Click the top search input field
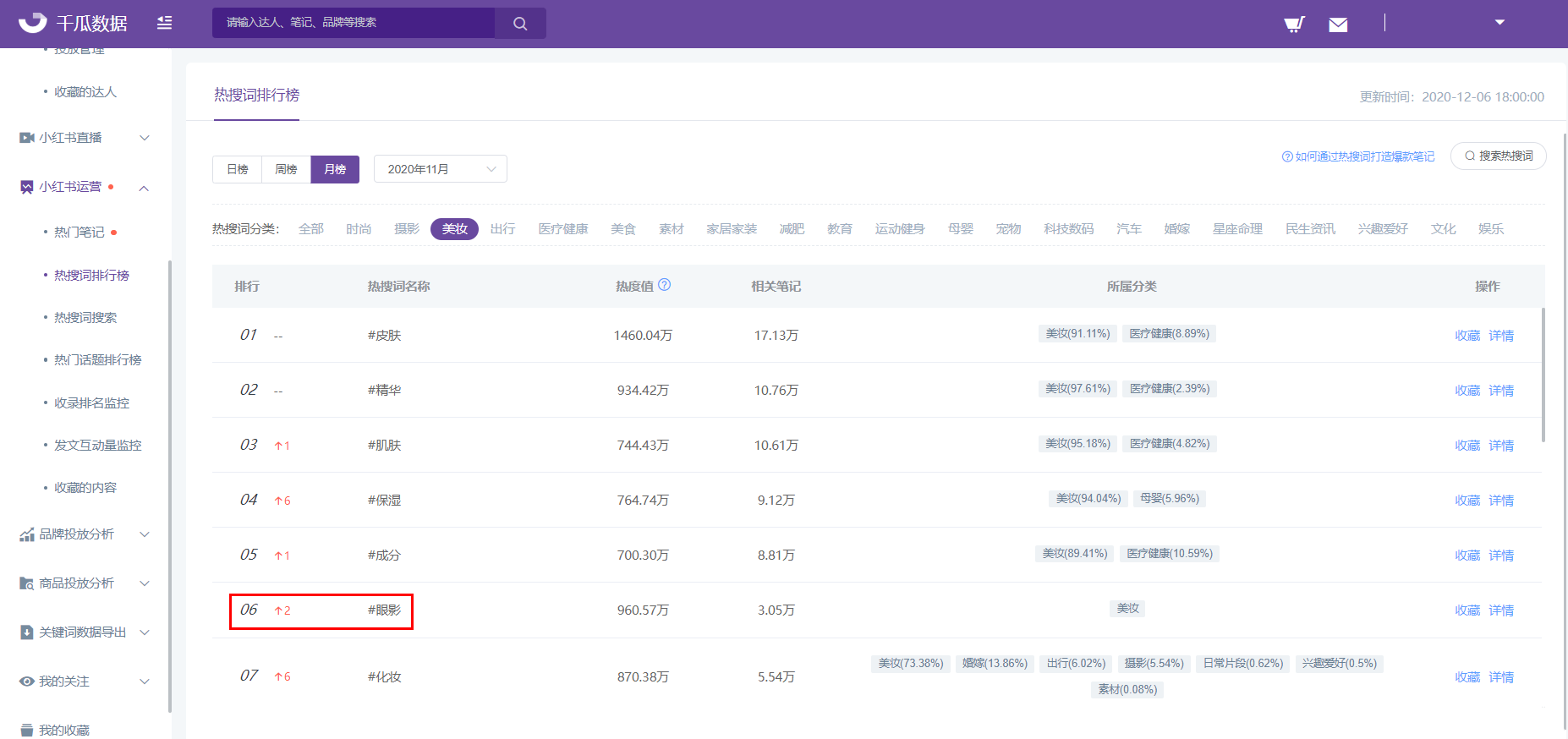 (354, 23)
